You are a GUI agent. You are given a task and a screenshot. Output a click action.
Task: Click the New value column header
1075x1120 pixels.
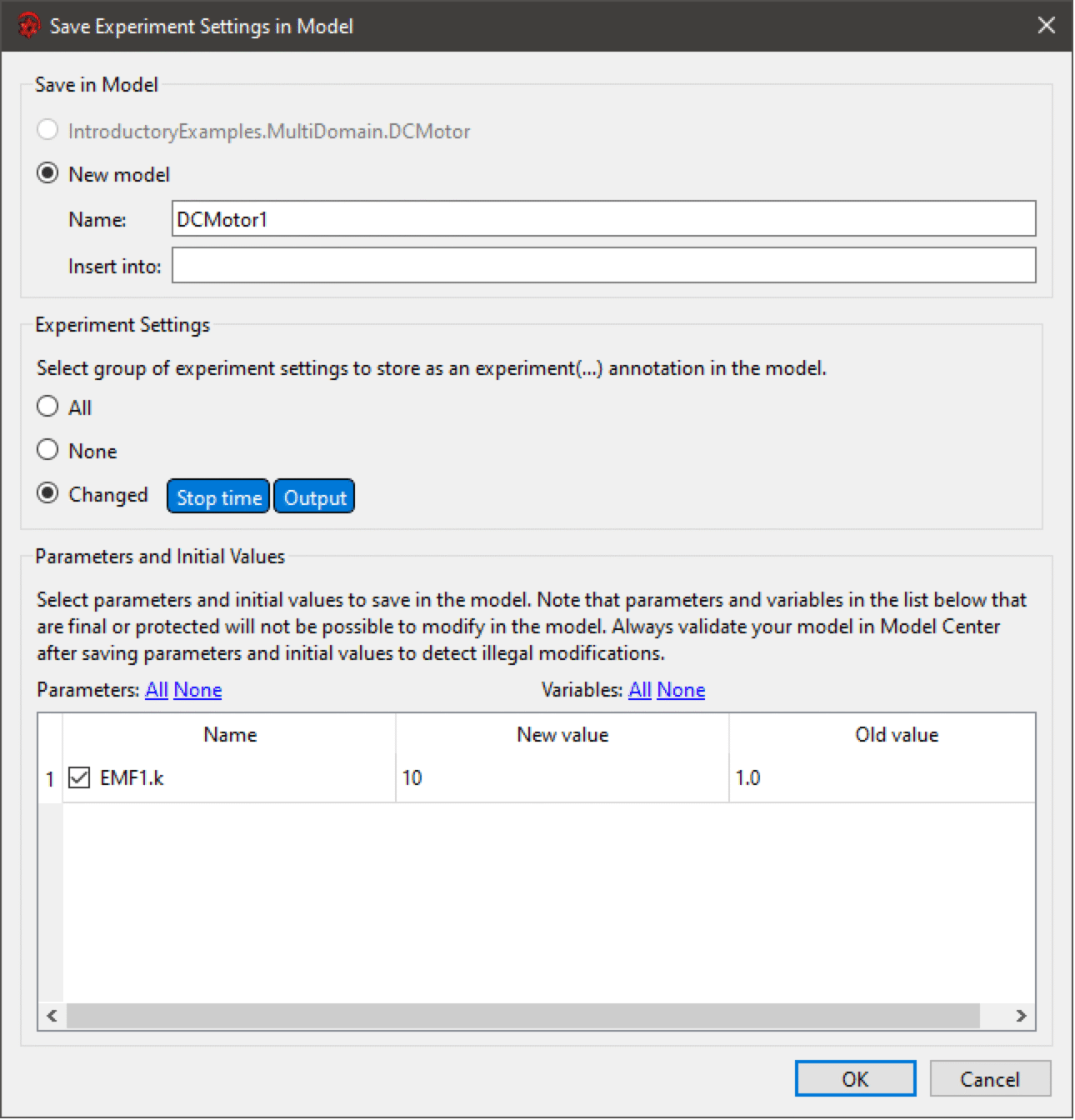pyautogui.click(x=562, y=735)
